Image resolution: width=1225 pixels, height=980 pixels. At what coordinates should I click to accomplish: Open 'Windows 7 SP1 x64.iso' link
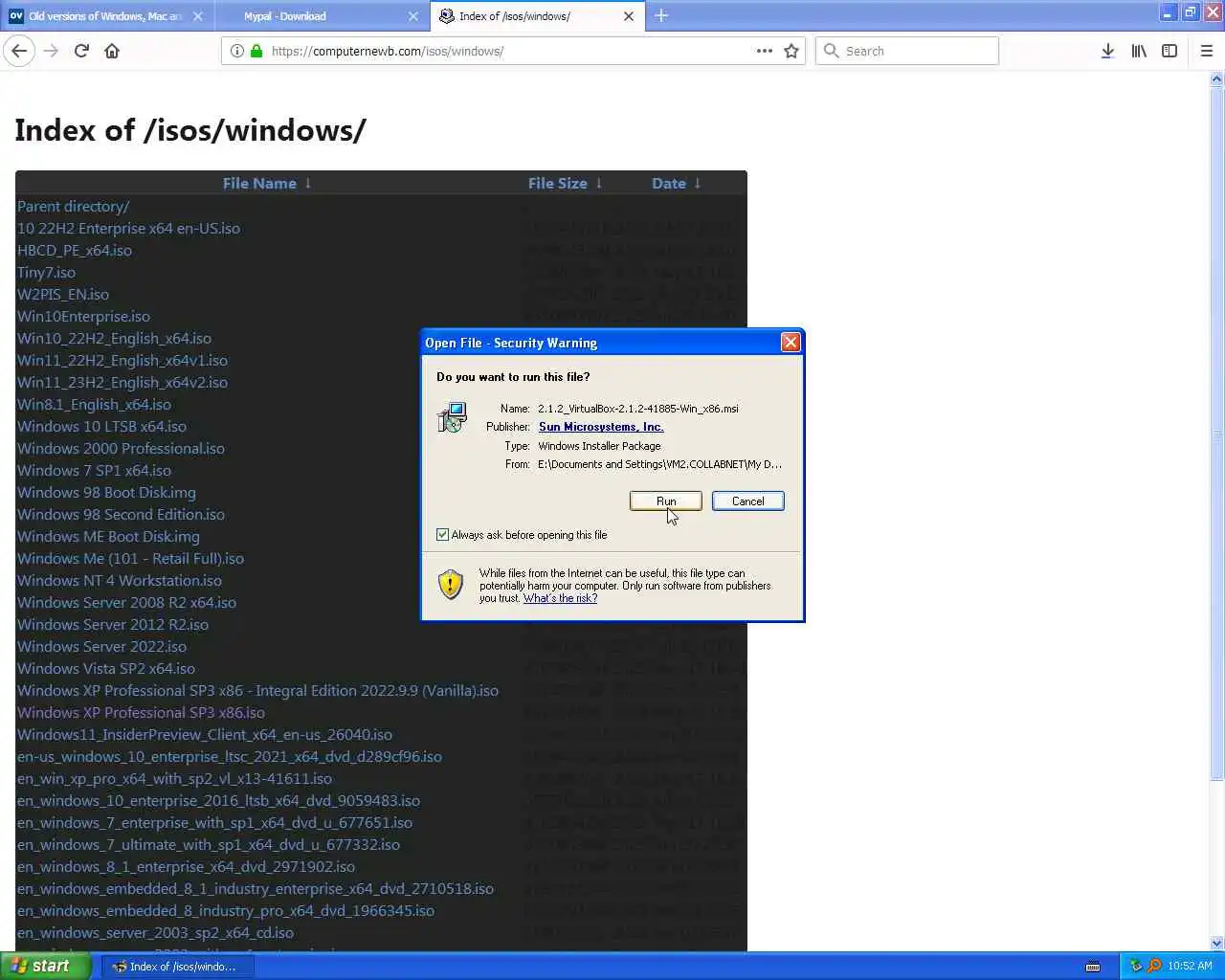tap(94, 470)
